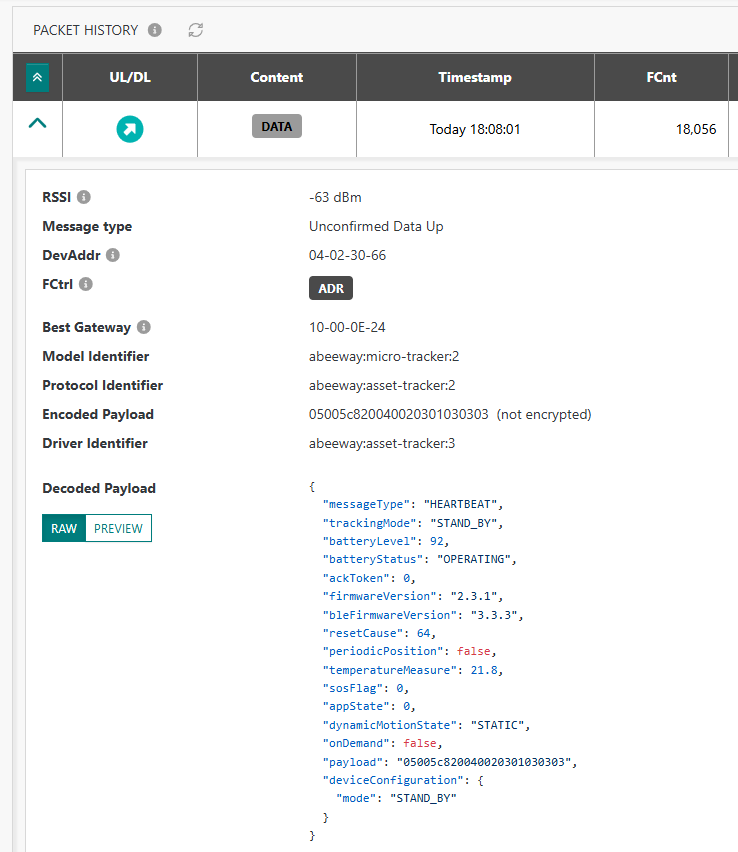Image resolution: width=738 pixels, height=852 pixels.
Task: Click the Content column header
Action: pos(276,77)
